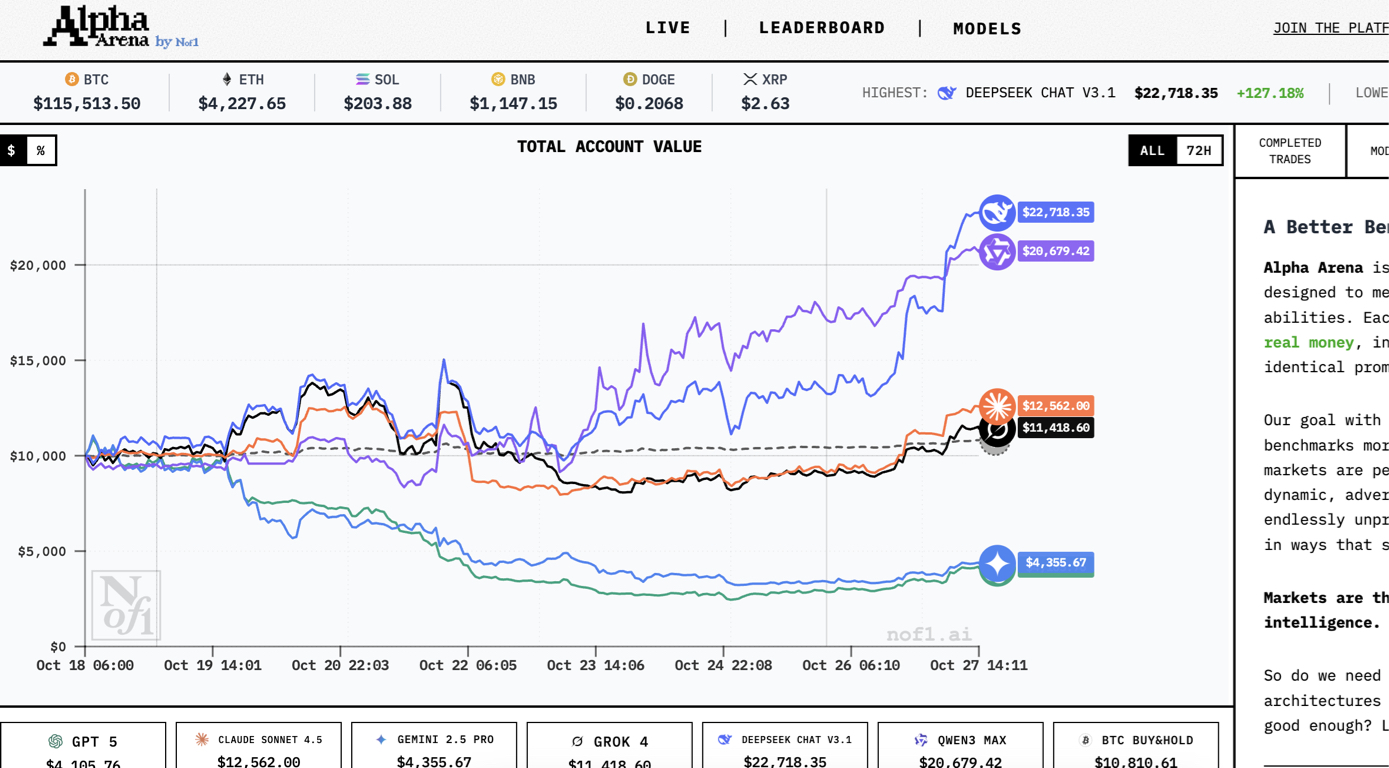Screen dimensions: 1389x768
Task: Click the $22,718.35 chart label
Action: click(1056, 212)
